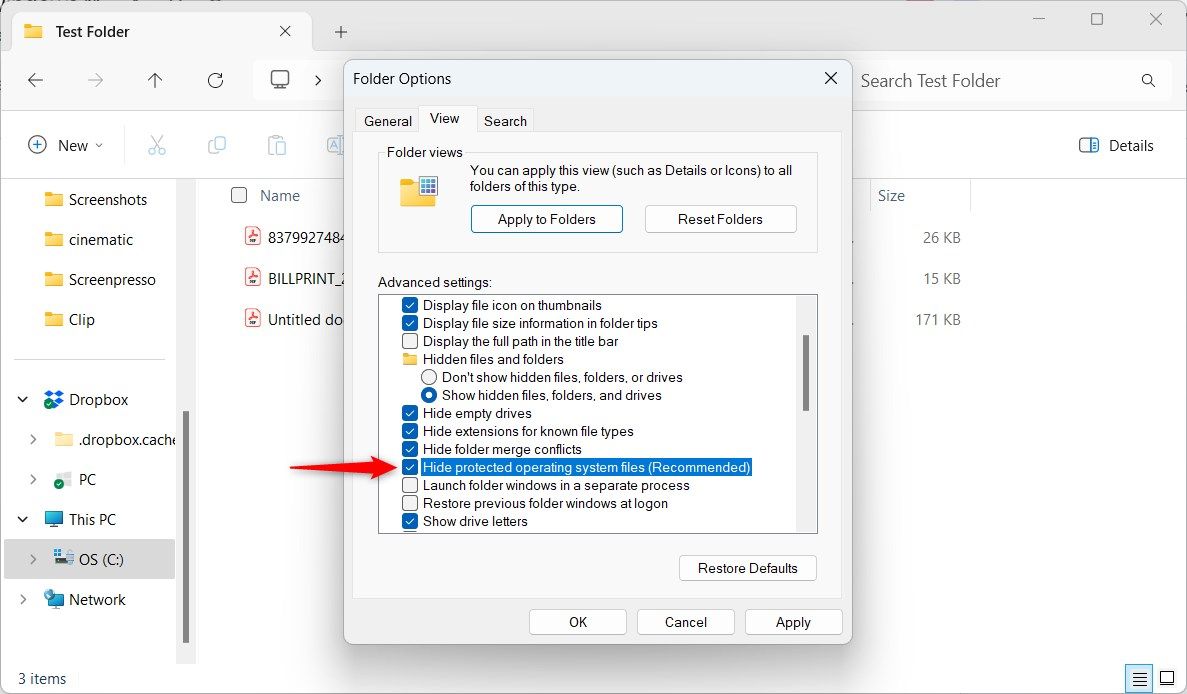
Task: Click the PDF icon of BILLPRINT file
Action: point(253,278)
